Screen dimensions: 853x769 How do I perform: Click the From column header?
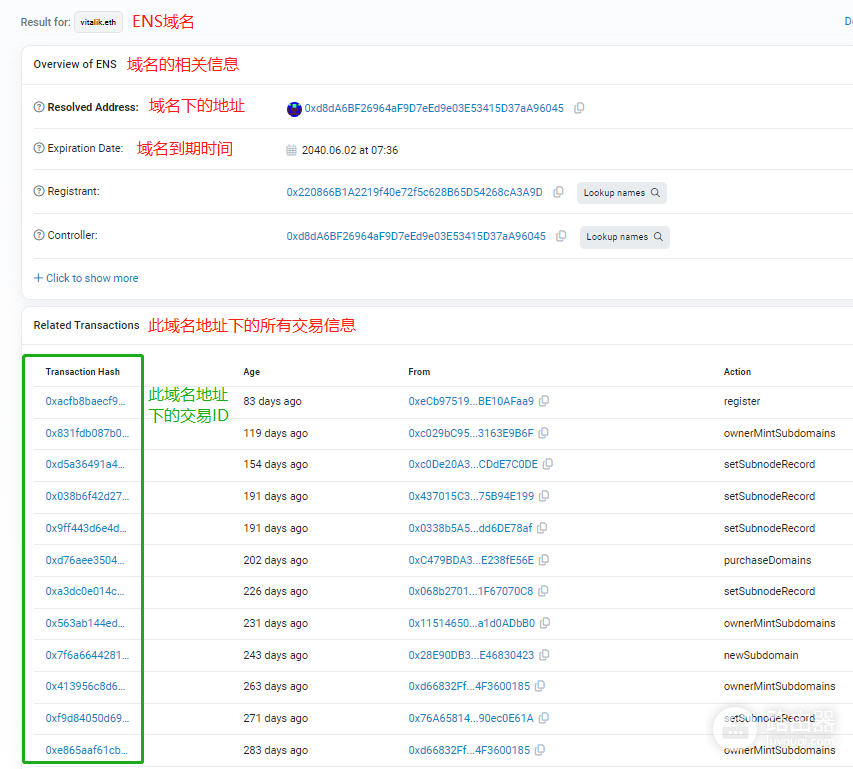[x=419, y=371]
